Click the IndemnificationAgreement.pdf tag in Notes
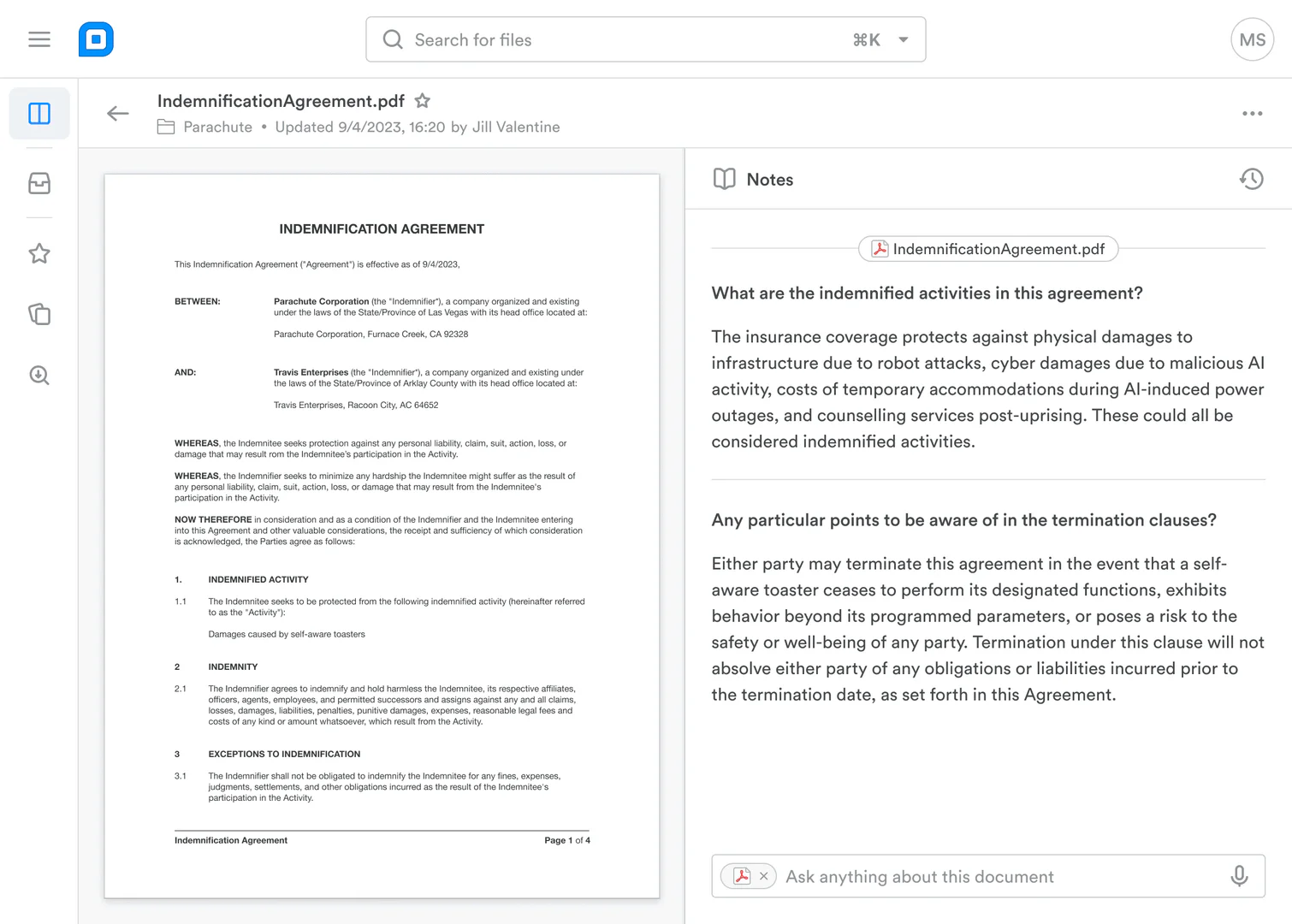 coord(988,249)
